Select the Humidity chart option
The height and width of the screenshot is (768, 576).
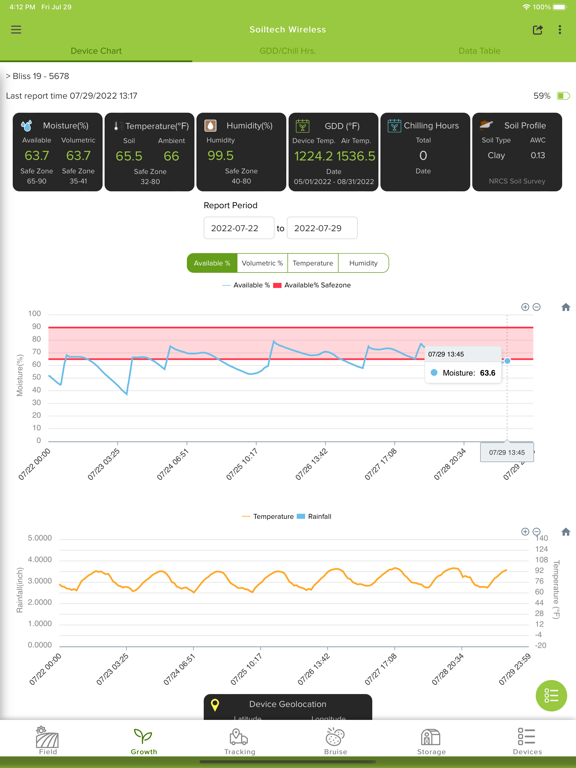click(x=363, y=263)
